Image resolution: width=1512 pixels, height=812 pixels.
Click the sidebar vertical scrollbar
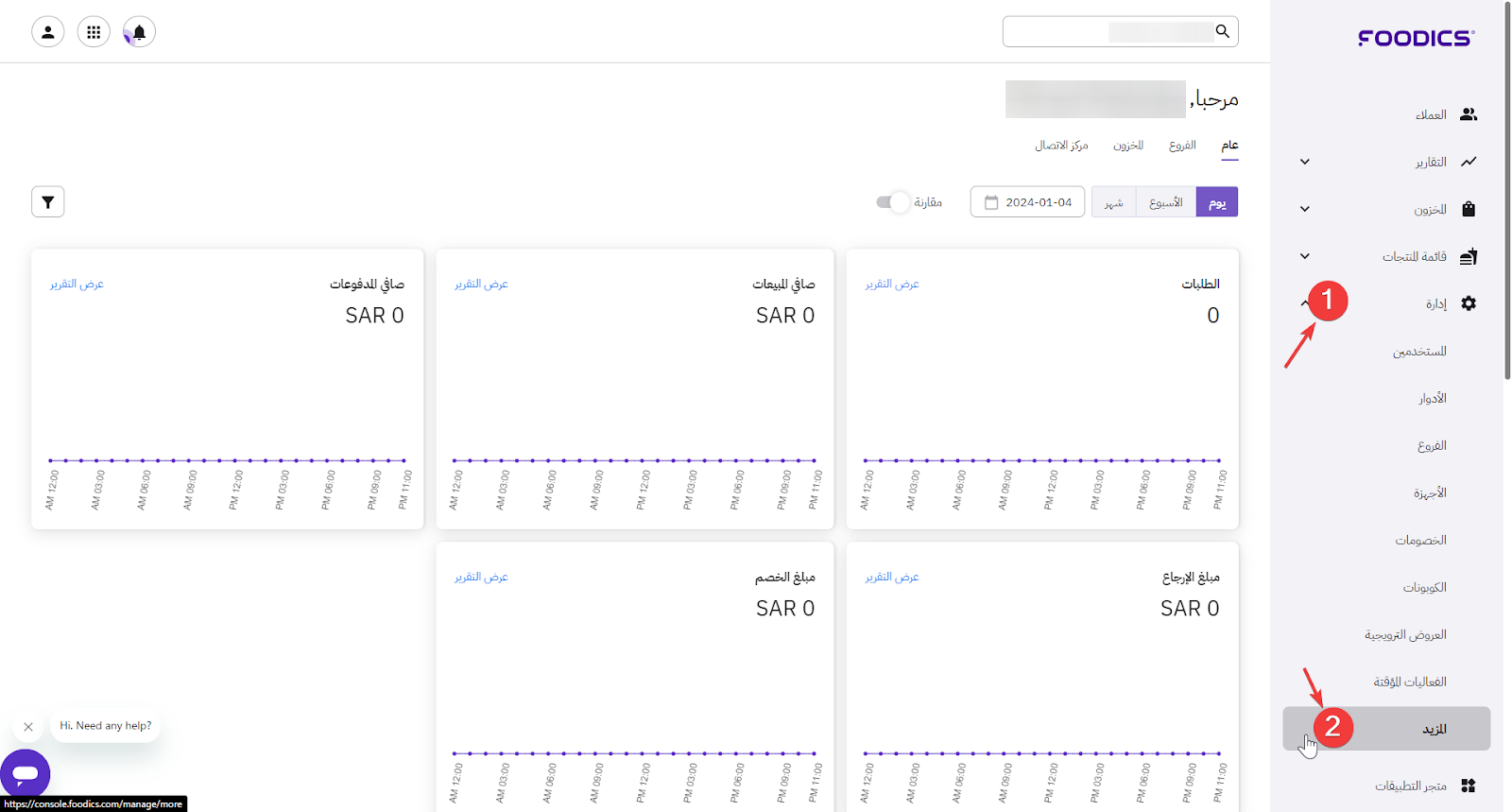1507,189
